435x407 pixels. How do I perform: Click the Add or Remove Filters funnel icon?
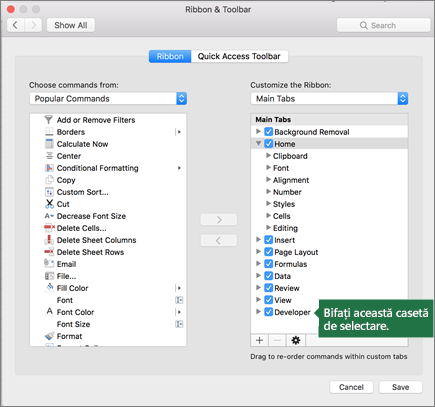click(49, 120)
